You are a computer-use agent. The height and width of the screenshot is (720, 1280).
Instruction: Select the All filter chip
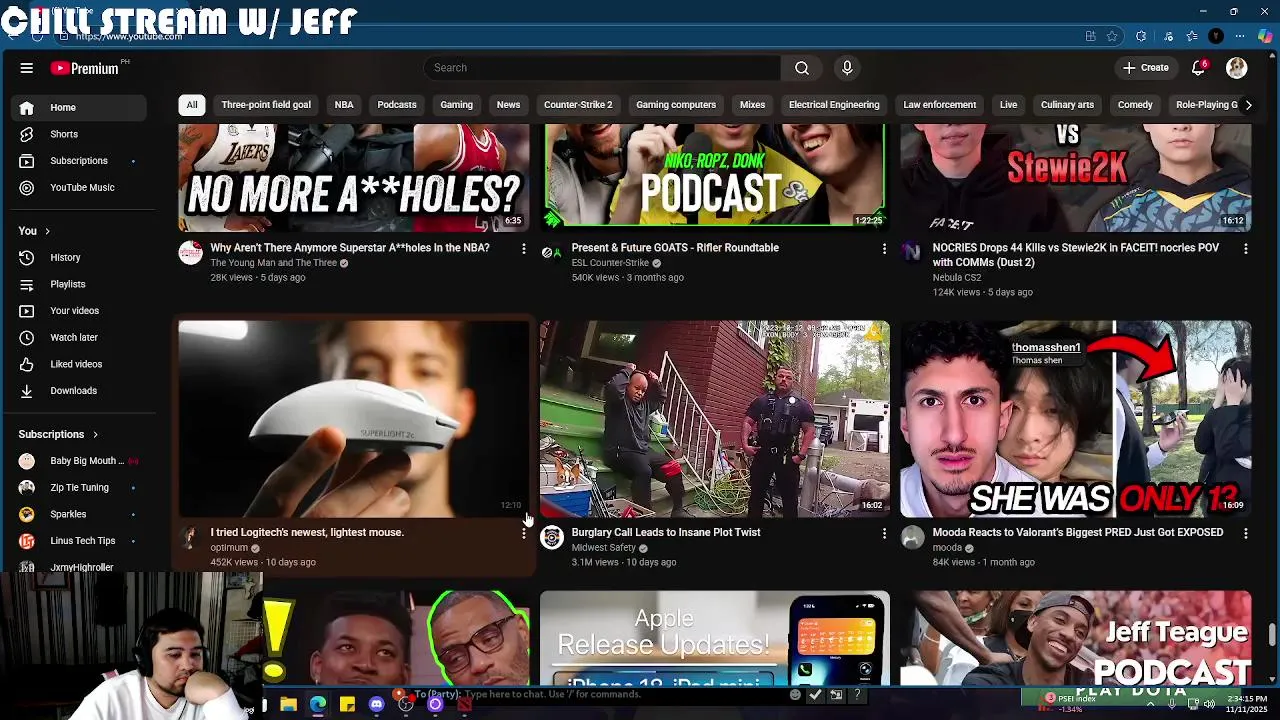tap(192, 105)
